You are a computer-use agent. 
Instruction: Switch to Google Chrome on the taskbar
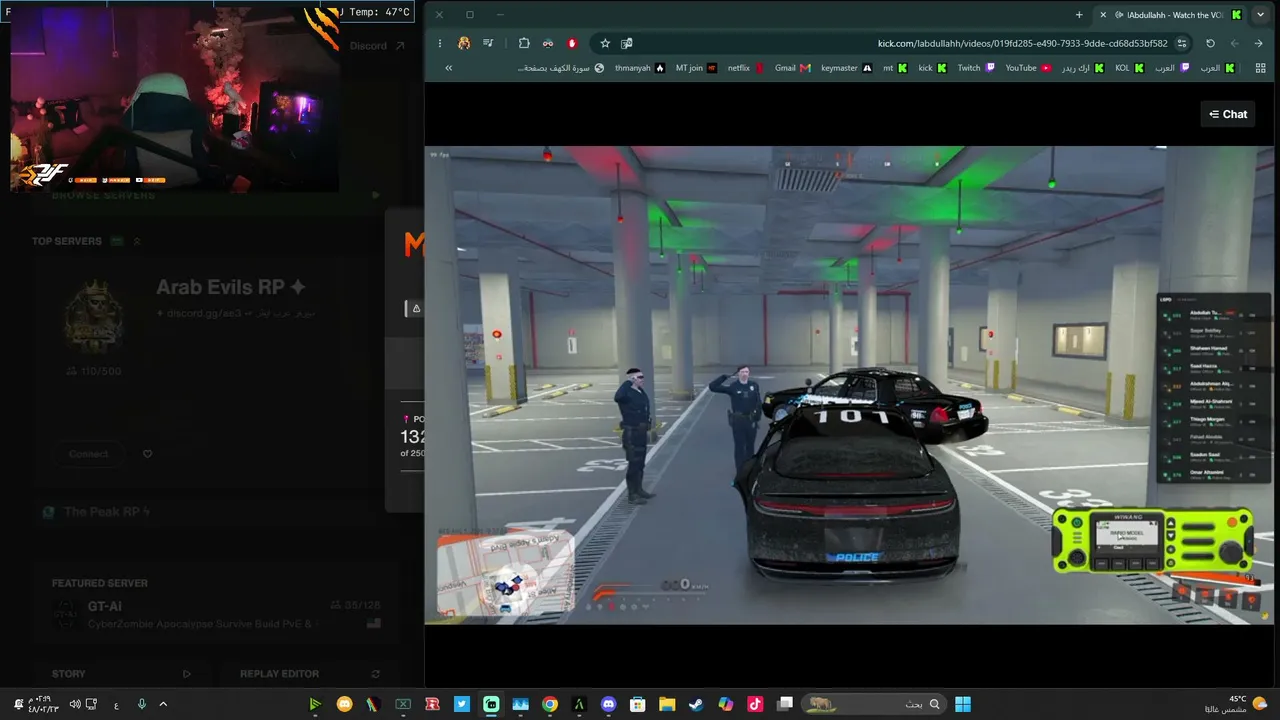tap(550, 704)
